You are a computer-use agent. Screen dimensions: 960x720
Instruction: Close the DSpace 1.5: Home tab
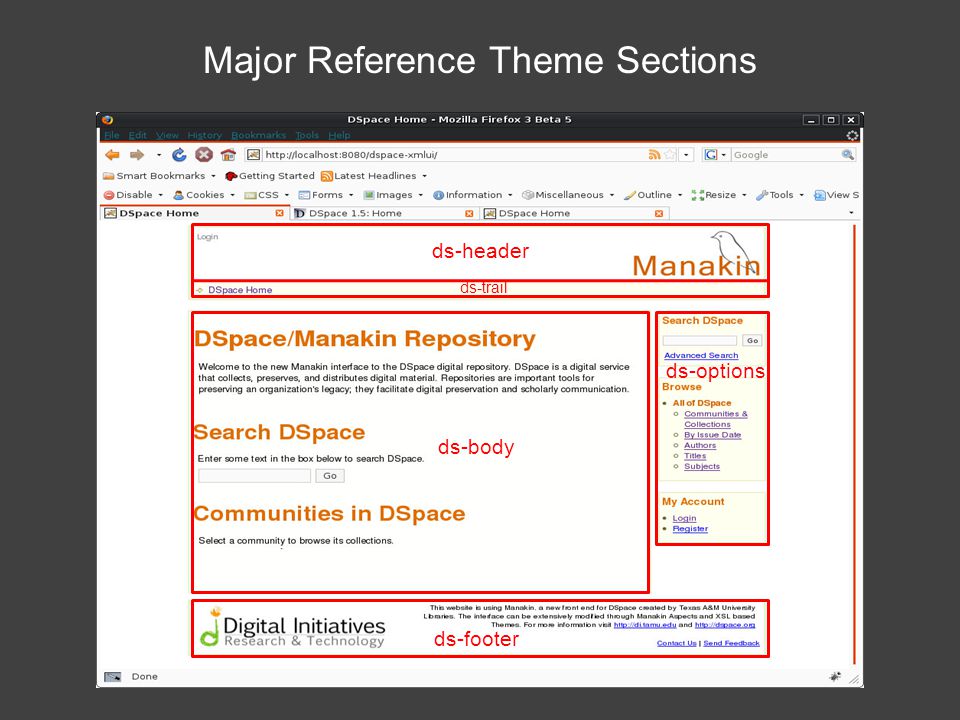(469, 213)
